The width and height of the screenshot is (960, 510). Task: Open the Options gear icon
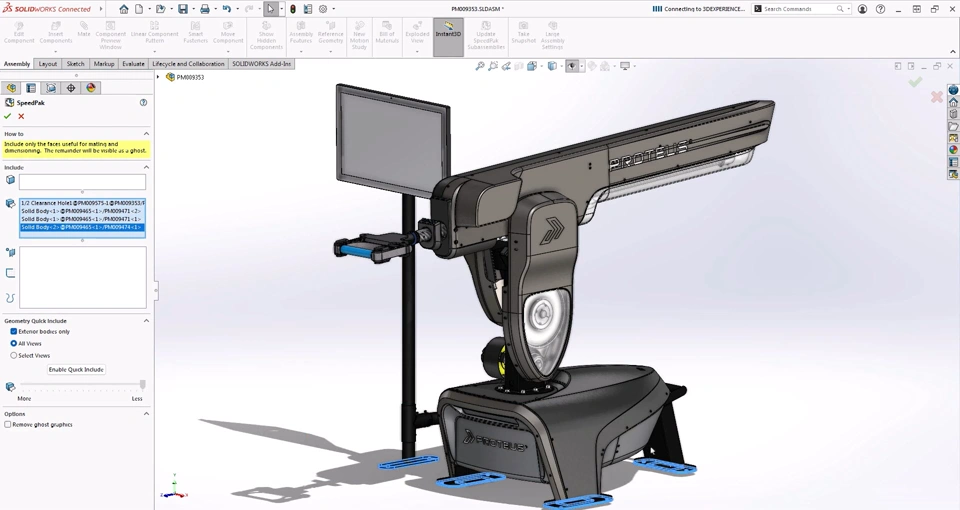[323, 9]
